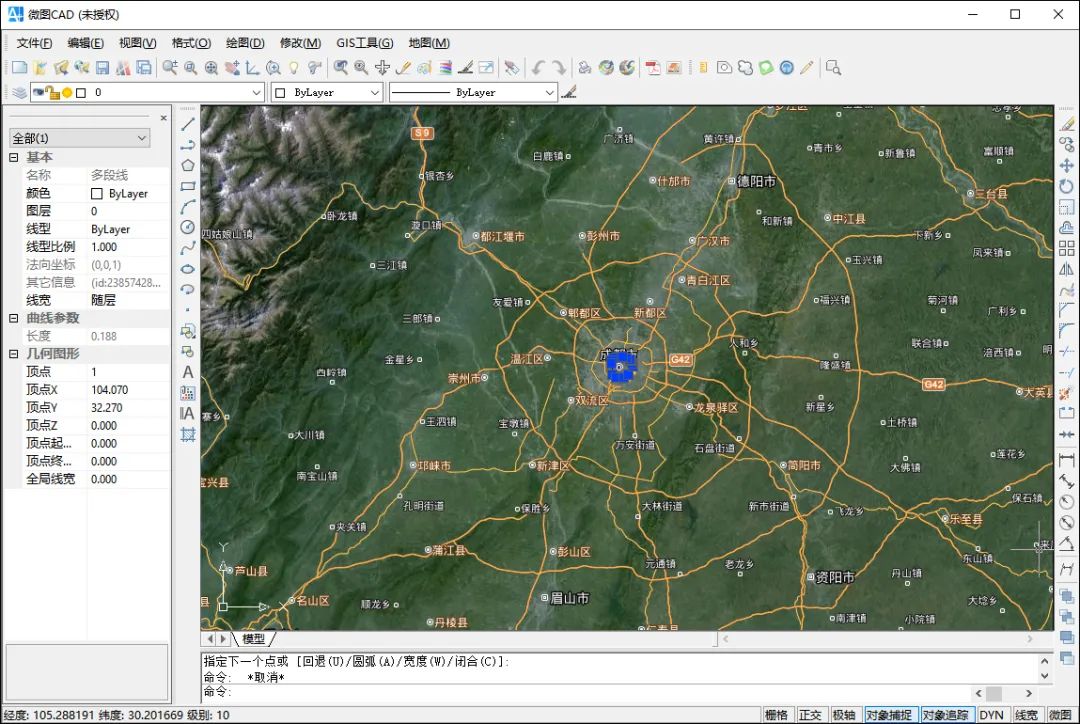This screenshot has width=1080, height=724.
Task: Toggle 对象追踪 object tracking in status bar
Action: (x=946, y=715)
